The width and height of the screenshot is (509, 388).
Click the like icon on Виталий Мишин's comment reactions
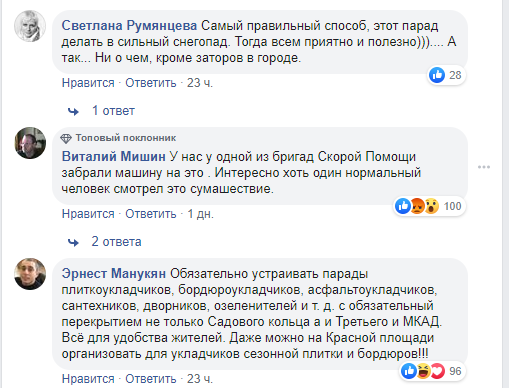pyautogui.click(x=403, y=206)
